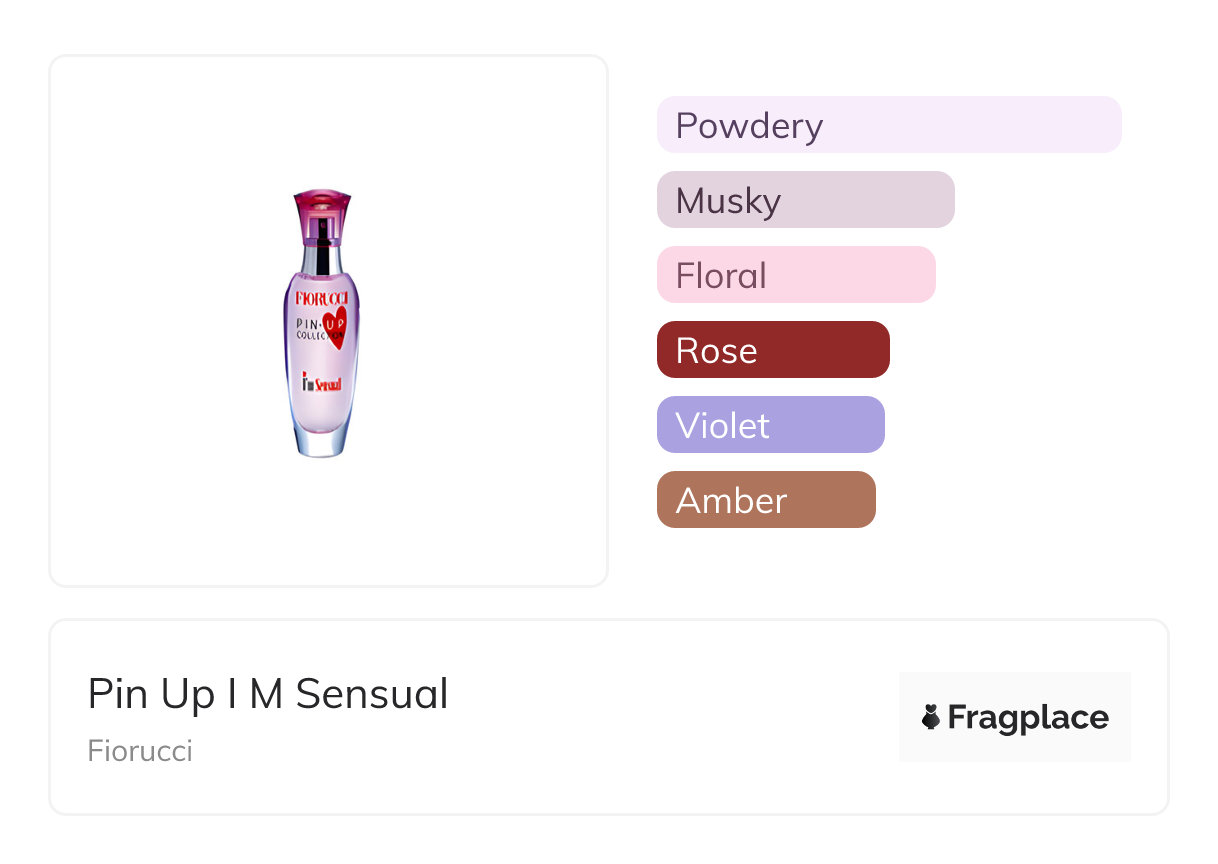Viewport: 1218px width, 864px height.
Task: Click the "I'm Sensual" text on the bottle
Action: point(322,383)
